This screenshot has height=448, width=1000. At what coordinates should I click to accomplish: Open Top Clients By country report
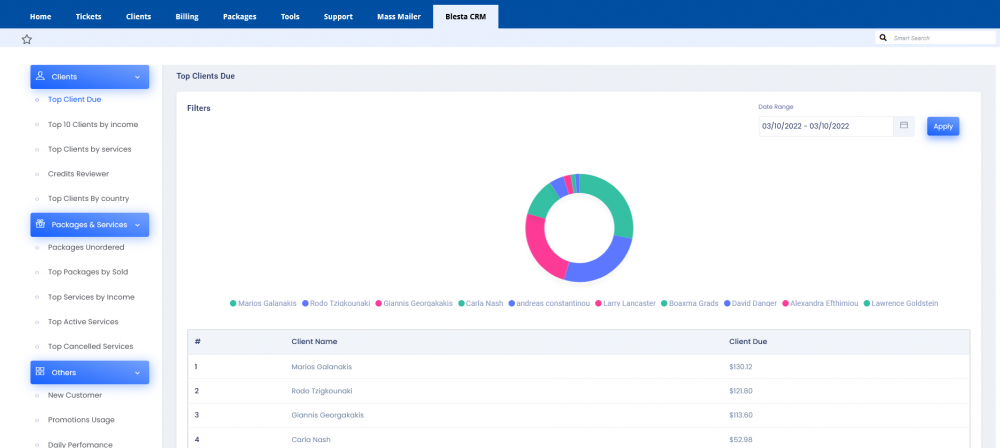(89, 198)
